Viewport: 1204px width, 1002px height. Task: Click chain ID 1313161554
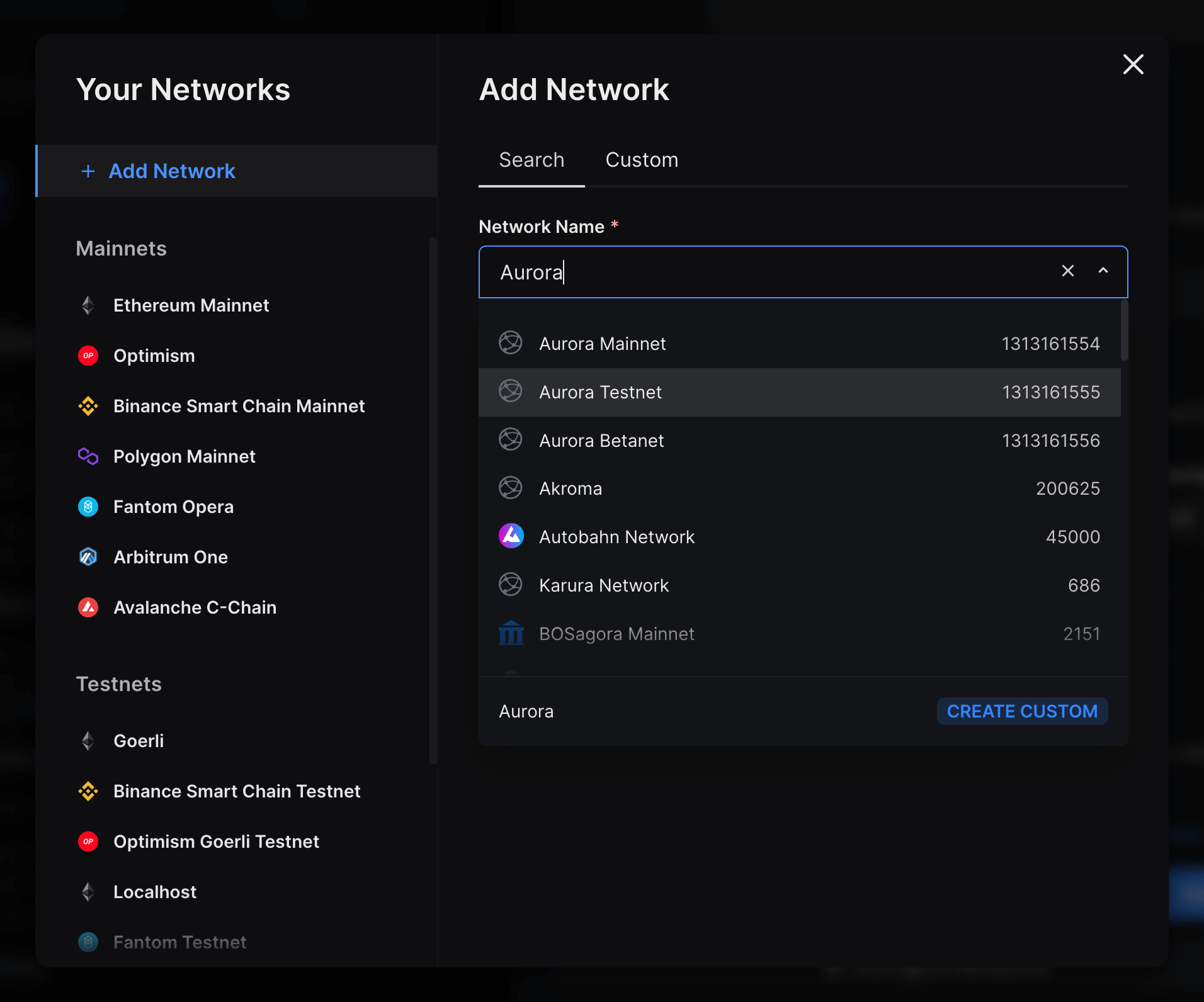[x=1050, y=344]
